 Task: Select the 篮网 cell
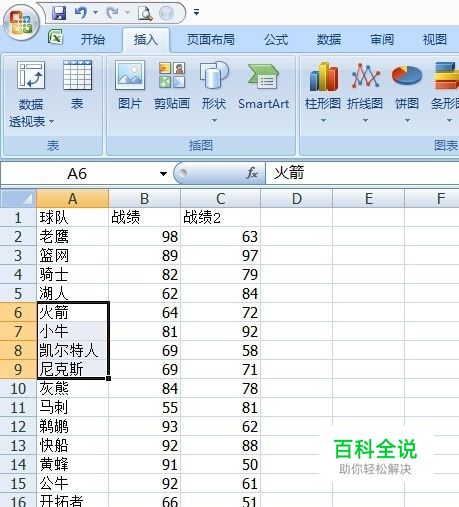(72, 256)
